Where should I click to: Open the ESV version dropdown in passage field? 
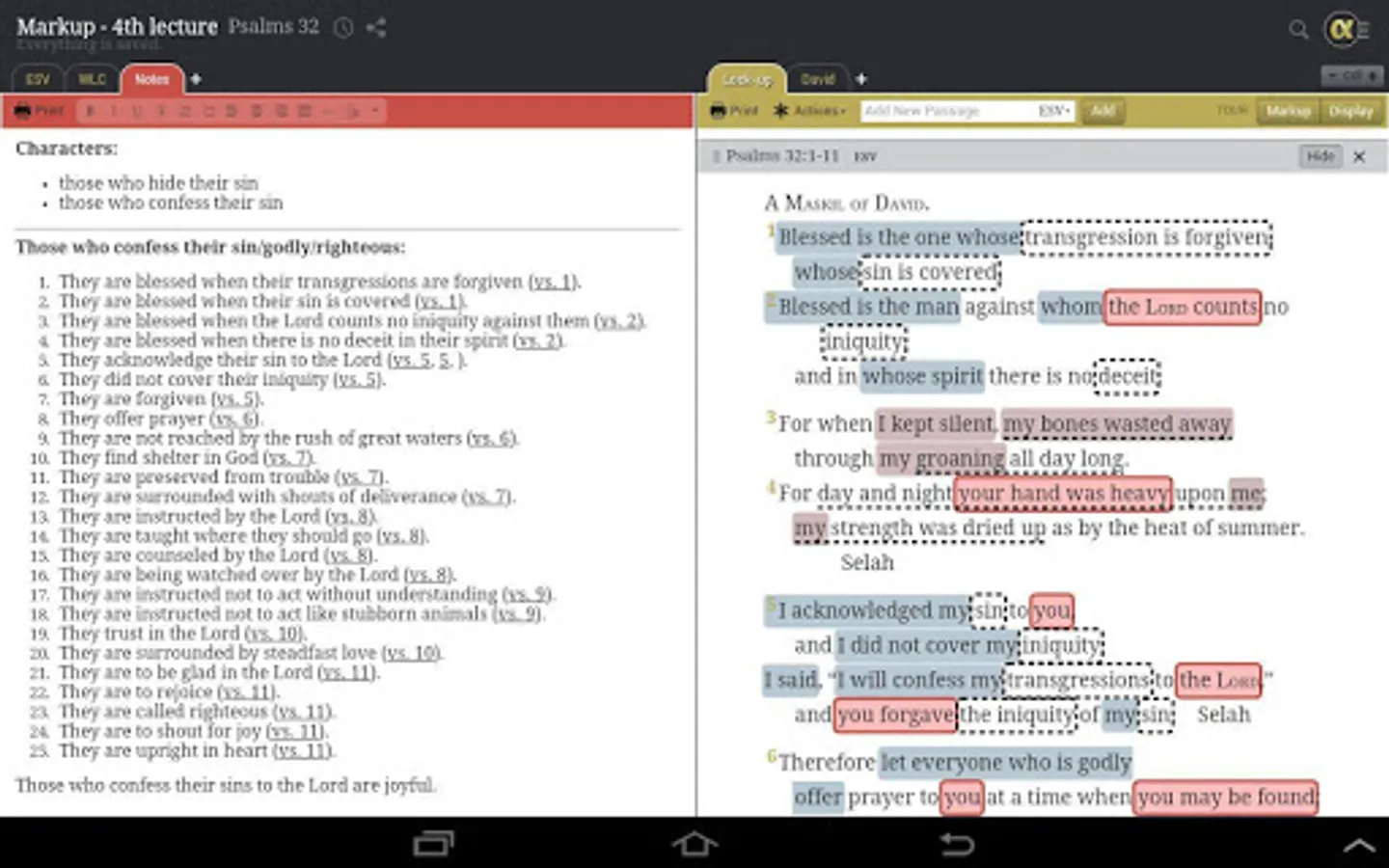coord(1054,111)
